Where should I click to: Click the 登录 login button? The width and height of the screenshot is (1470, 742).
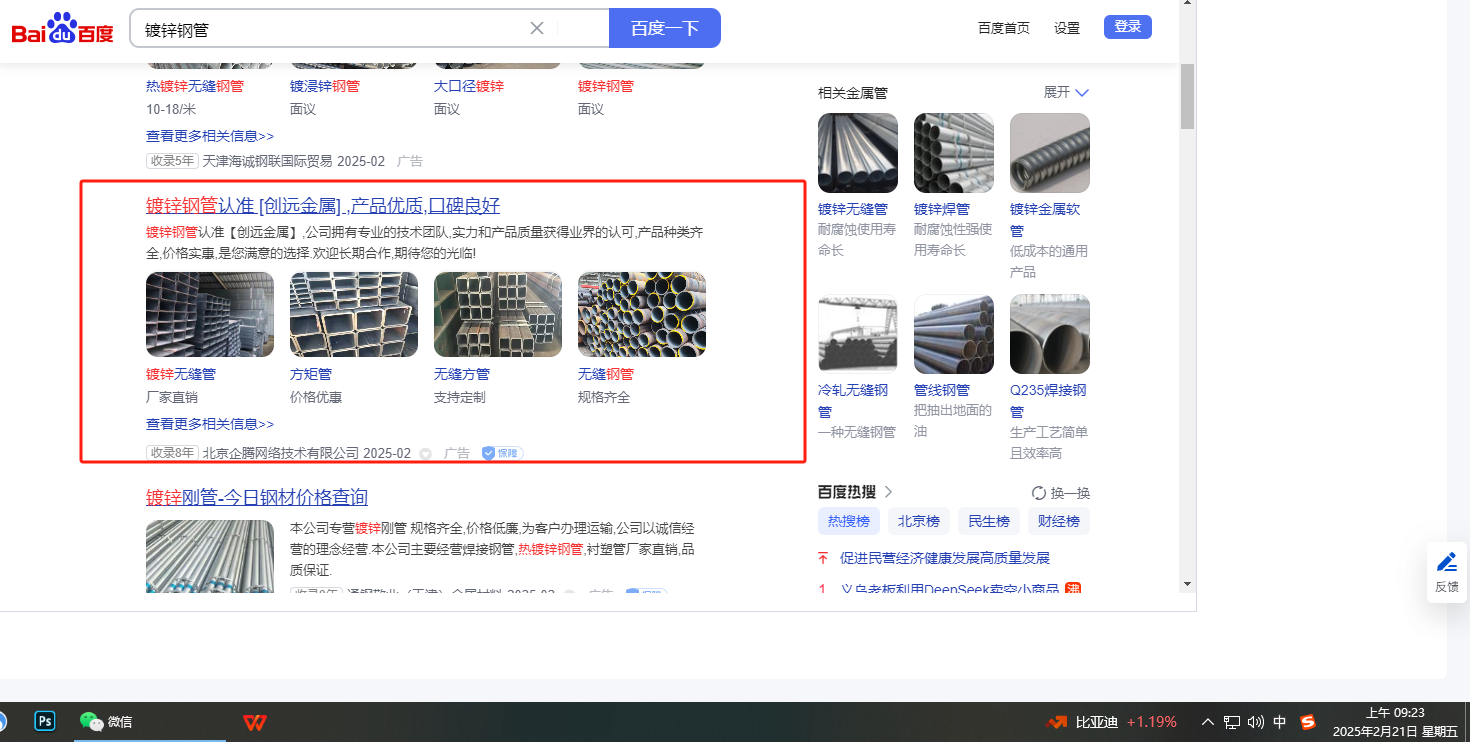click(x=1128, y=27)
